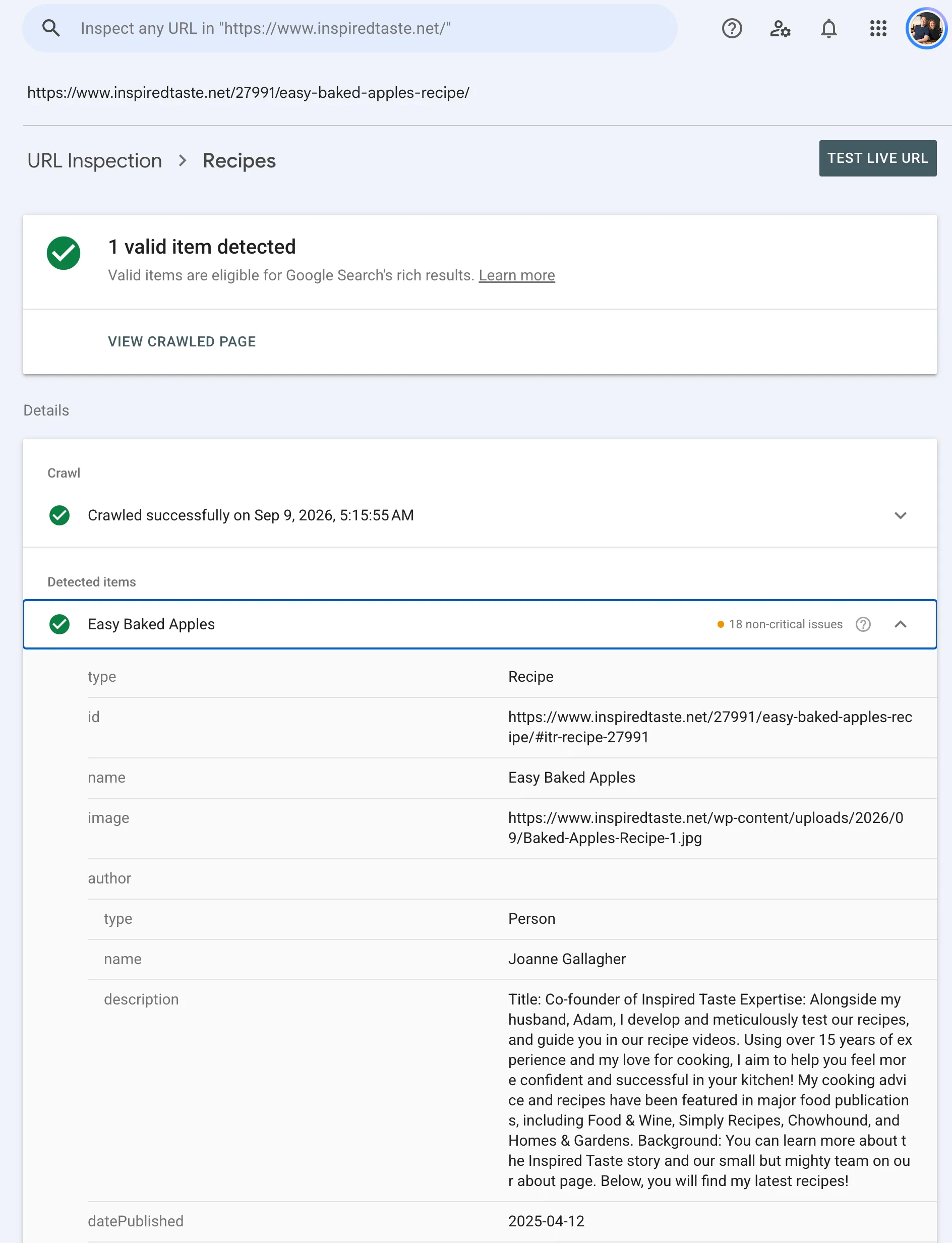Click the green check beside valid item detected

pyautogui.click(x=64, y=253)
